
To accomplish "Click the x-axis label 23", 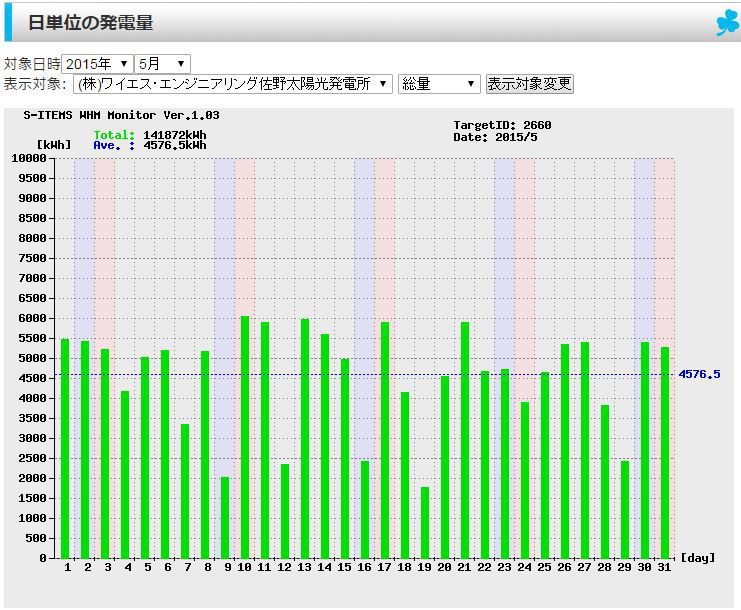I will (504, 567).
